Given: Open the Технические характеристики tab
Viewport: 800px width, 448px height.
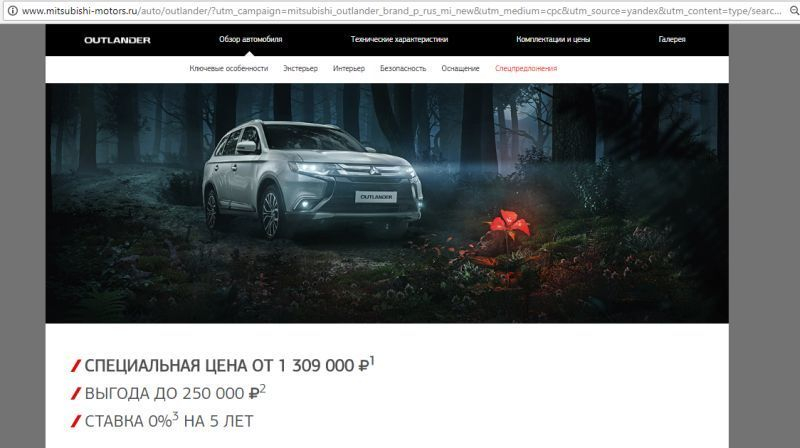Looking at the screenshot, I should click(x=399, y=39).
